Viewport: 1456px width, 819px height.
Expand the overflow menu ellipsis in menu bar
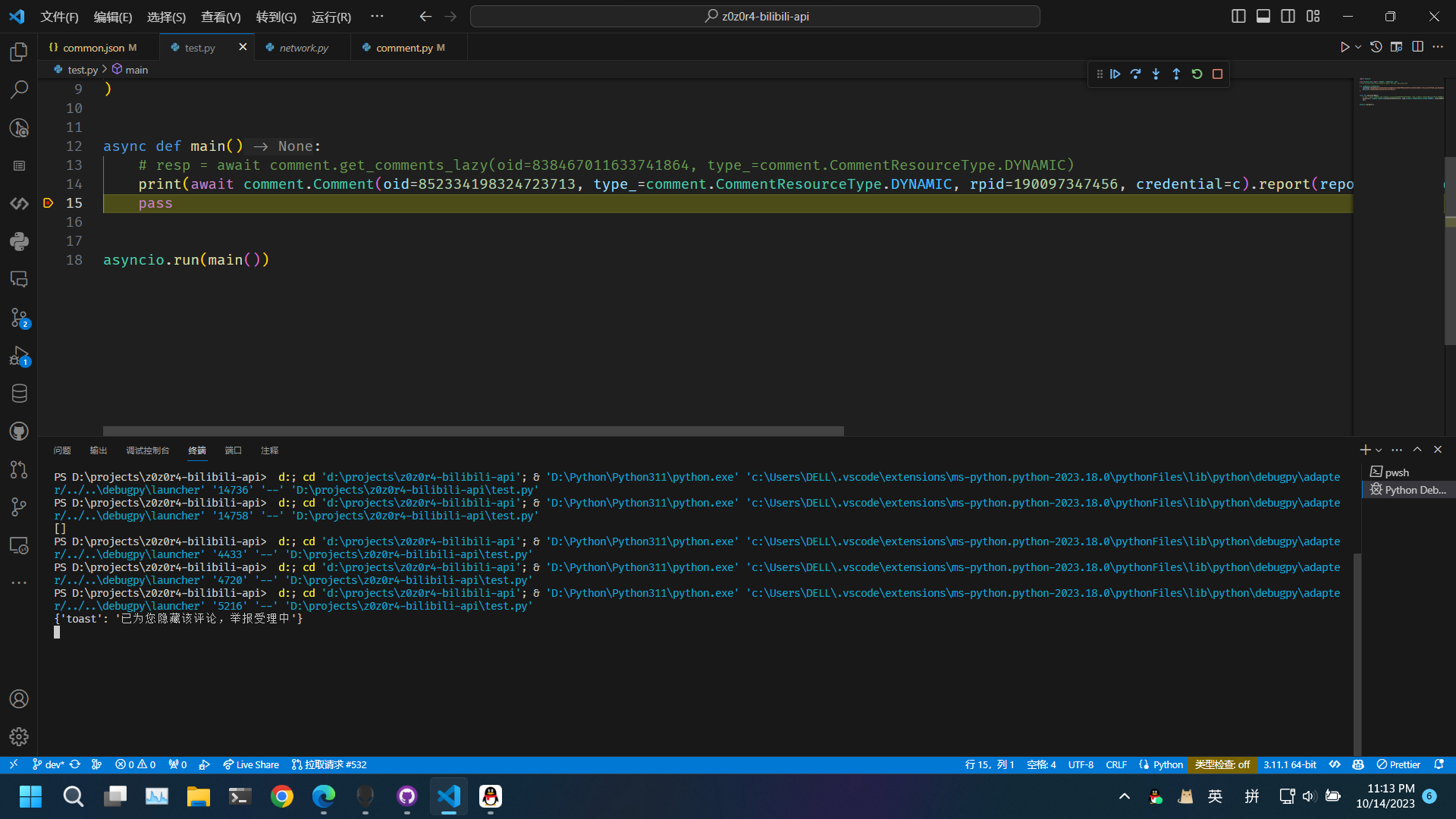[x=377, y=16]
